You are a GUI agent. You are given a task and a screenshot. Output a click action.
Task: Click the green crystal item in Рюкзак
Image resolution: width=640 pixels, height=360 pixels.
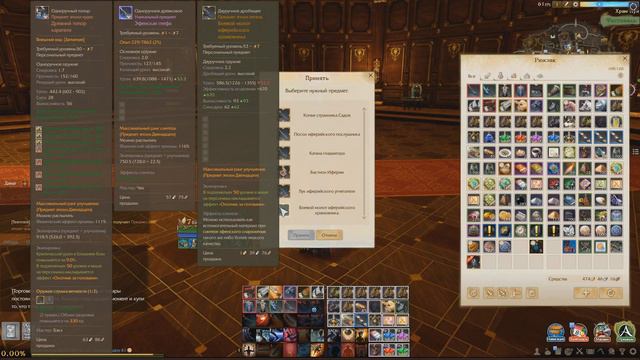504,137
